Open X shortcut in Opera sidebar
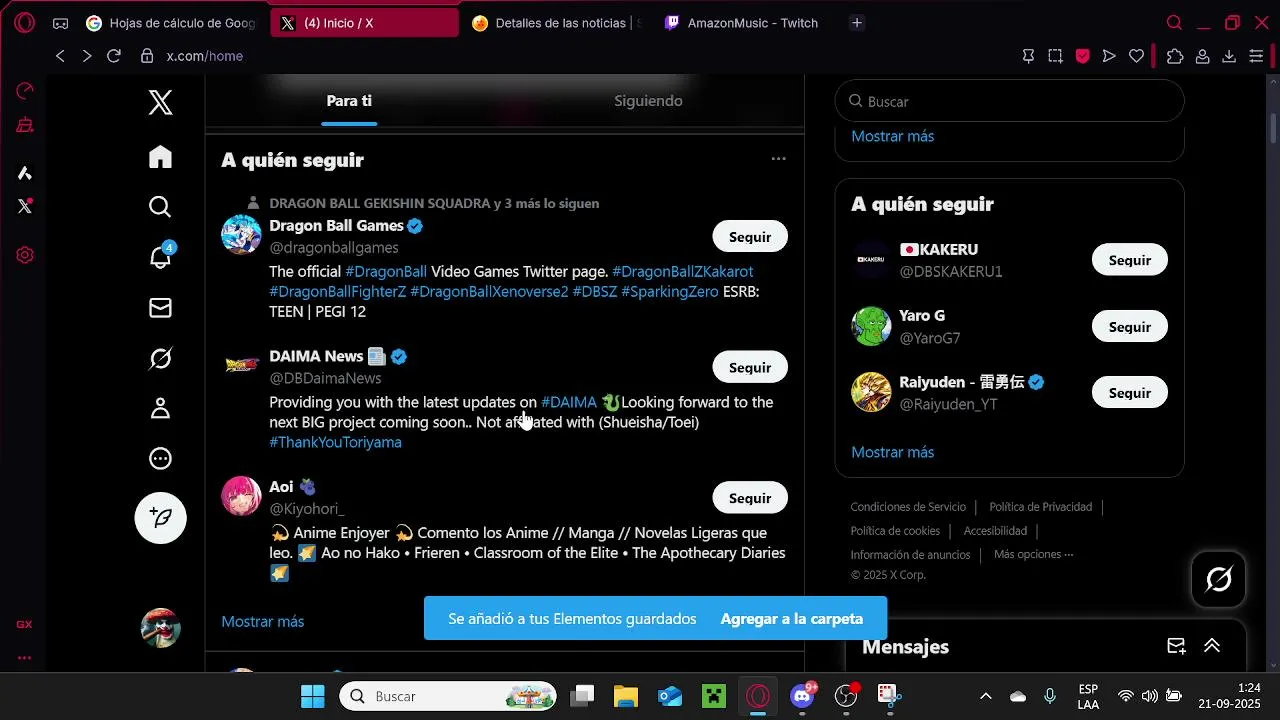This screenshot has height=720, width=1280. 25,206
